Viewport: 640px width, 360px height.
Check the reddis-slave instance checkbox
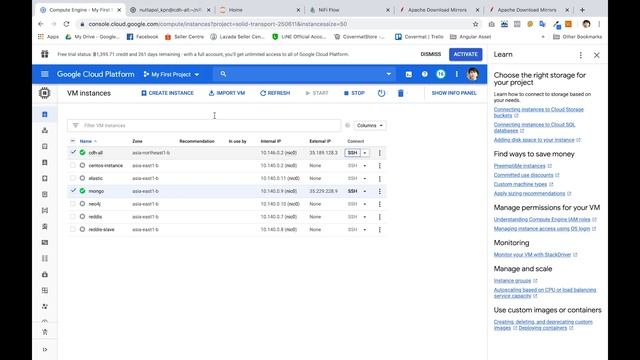(x=73, y=229)
